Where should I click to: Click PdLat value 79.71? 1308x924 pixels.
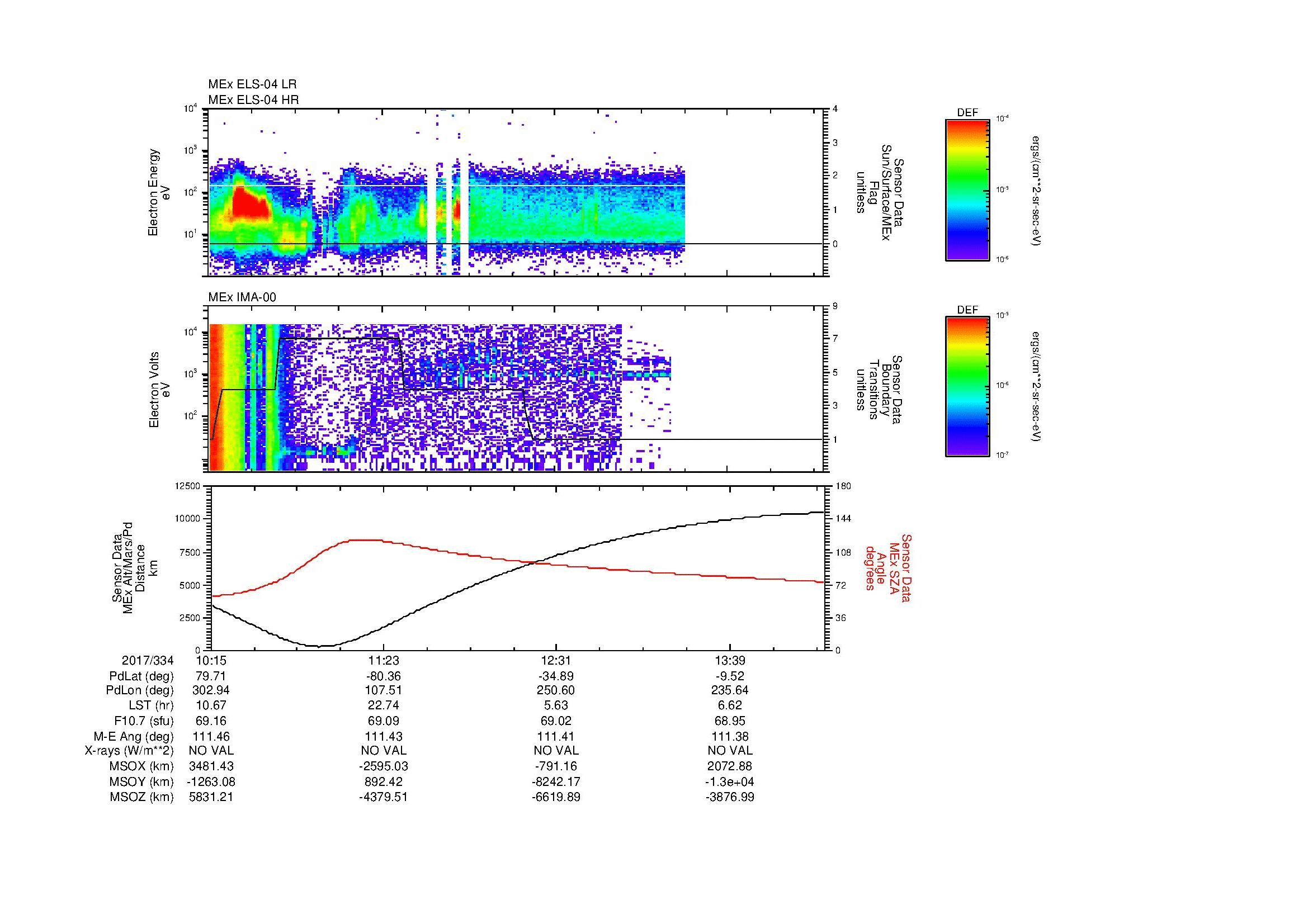[211, 676]
